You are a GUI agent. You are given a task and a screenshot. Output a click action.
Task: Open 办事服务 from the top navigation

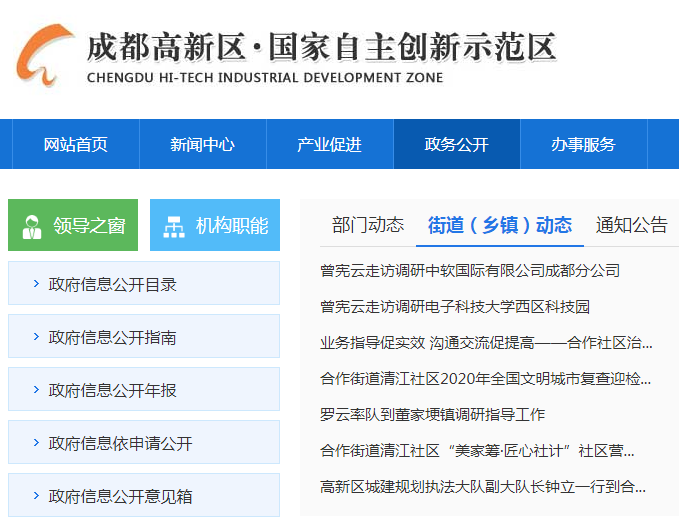(x=583, y=144)
